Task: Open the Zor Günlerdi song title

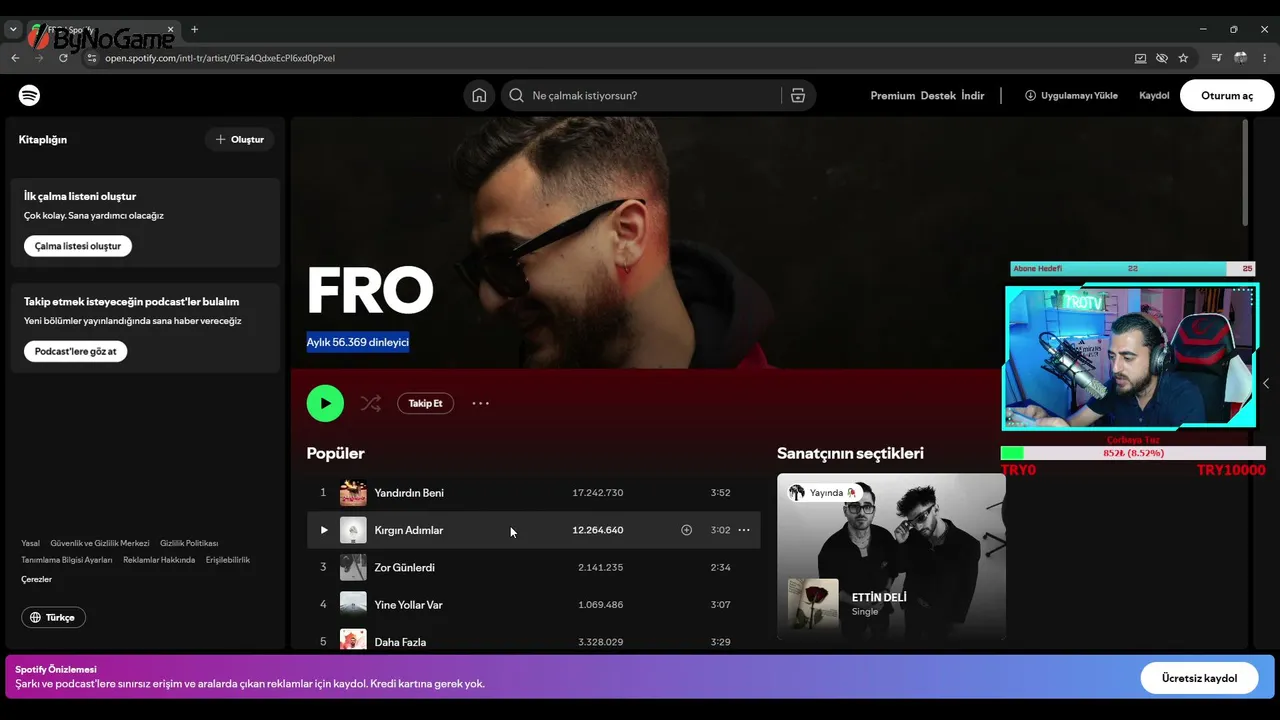Action: click(x=404, y=567)
